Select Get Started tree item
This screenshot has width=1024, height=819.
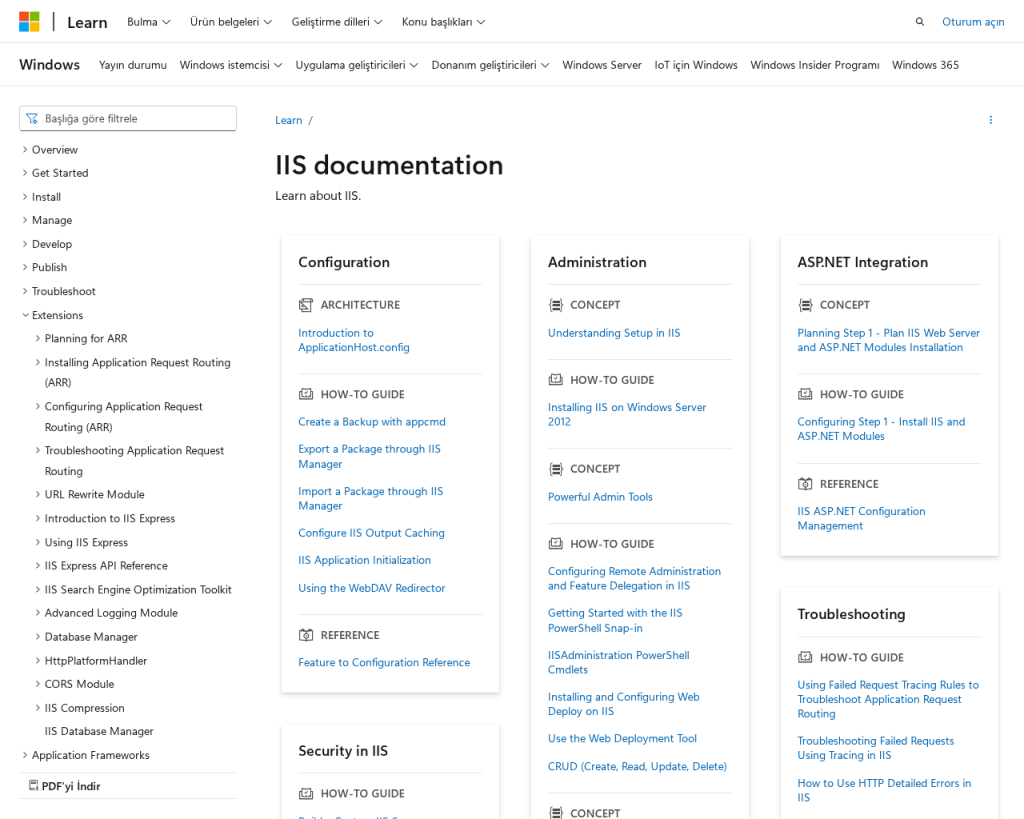click(x=60, y=173)
